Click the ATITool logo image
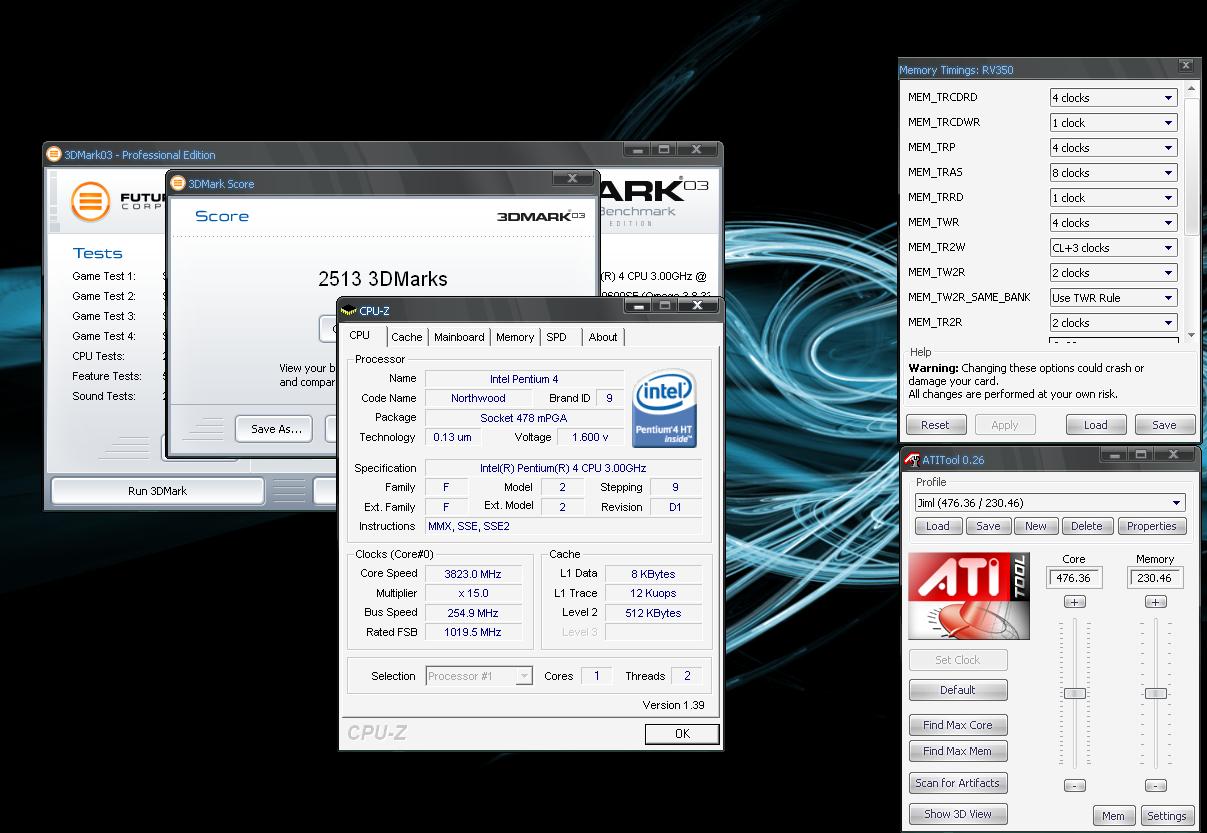This screenshot has width=1207, height=833. coord(968,596)
